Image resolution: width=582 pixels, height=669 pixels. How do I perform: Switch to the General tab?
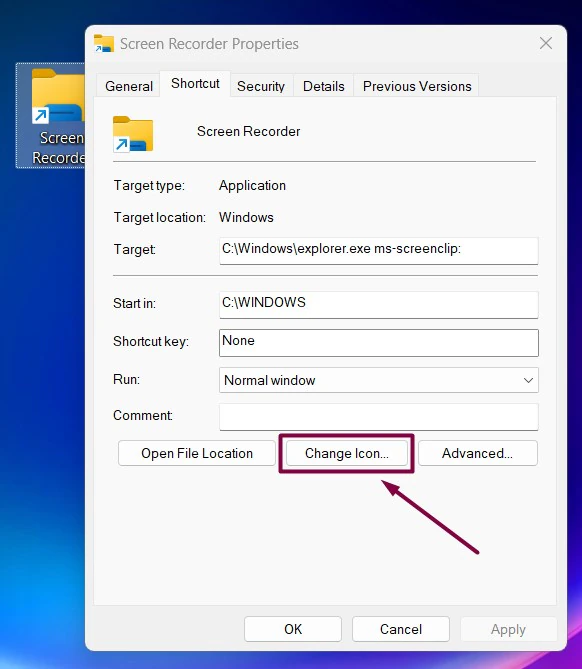tap(129, 86)
